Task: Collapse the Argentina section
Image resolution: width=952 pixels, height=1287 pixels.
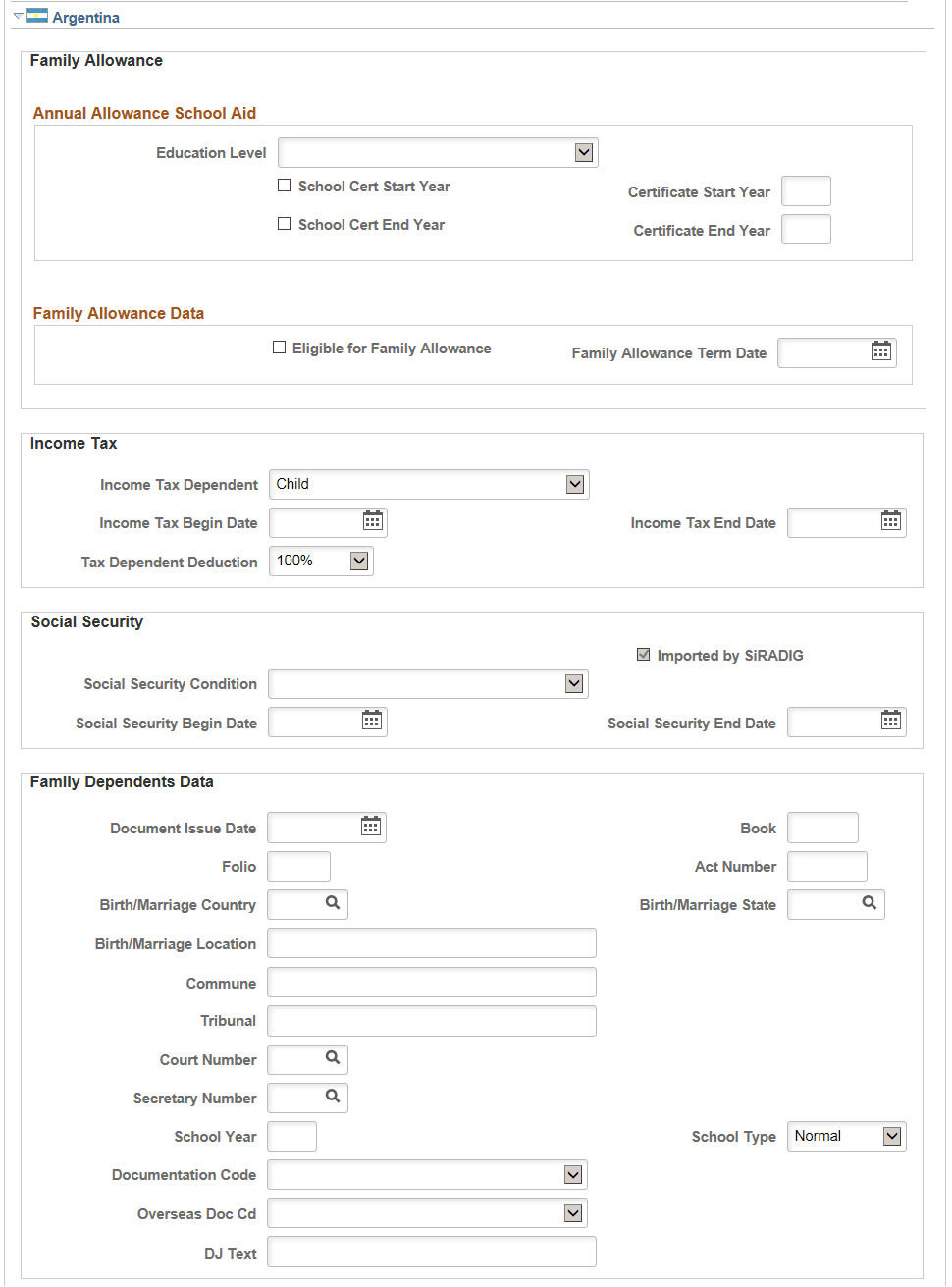Action: [x=17, y=17]
